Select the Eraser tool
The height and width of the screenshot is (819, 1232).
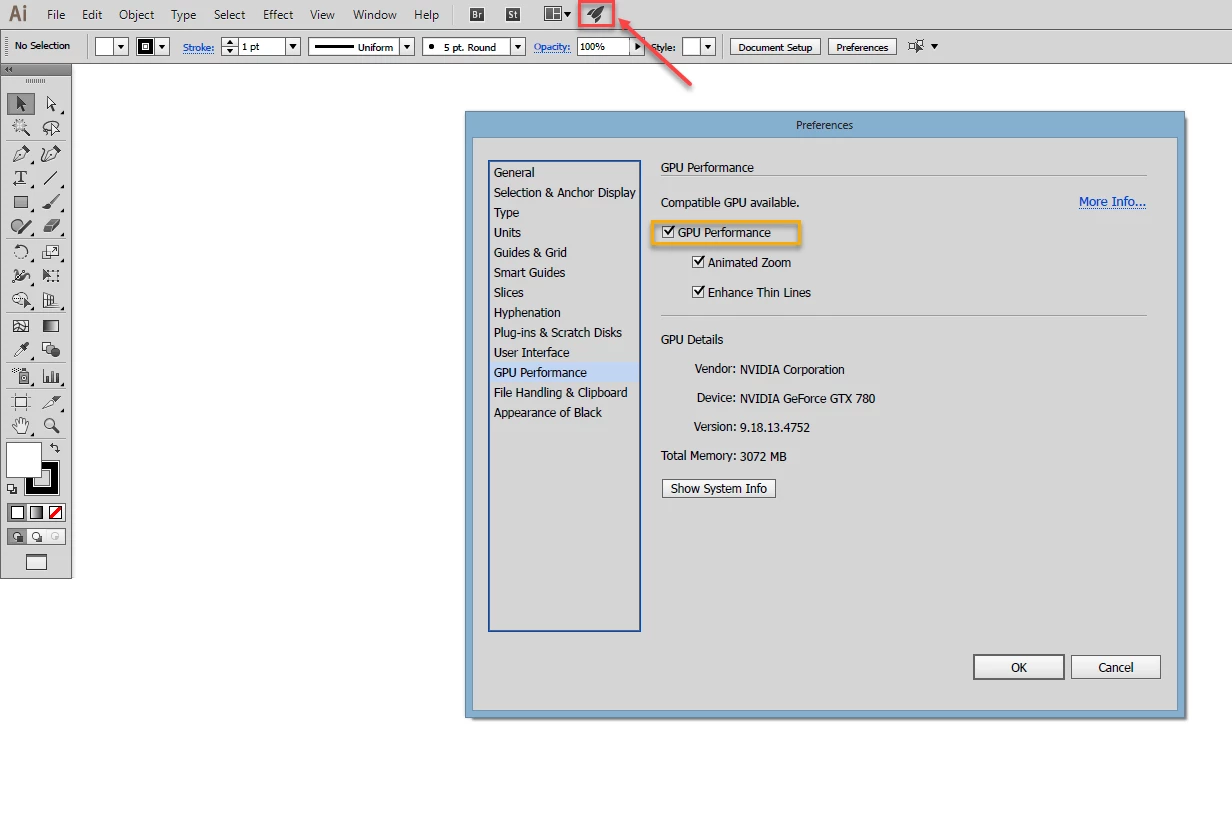point(51,226)
